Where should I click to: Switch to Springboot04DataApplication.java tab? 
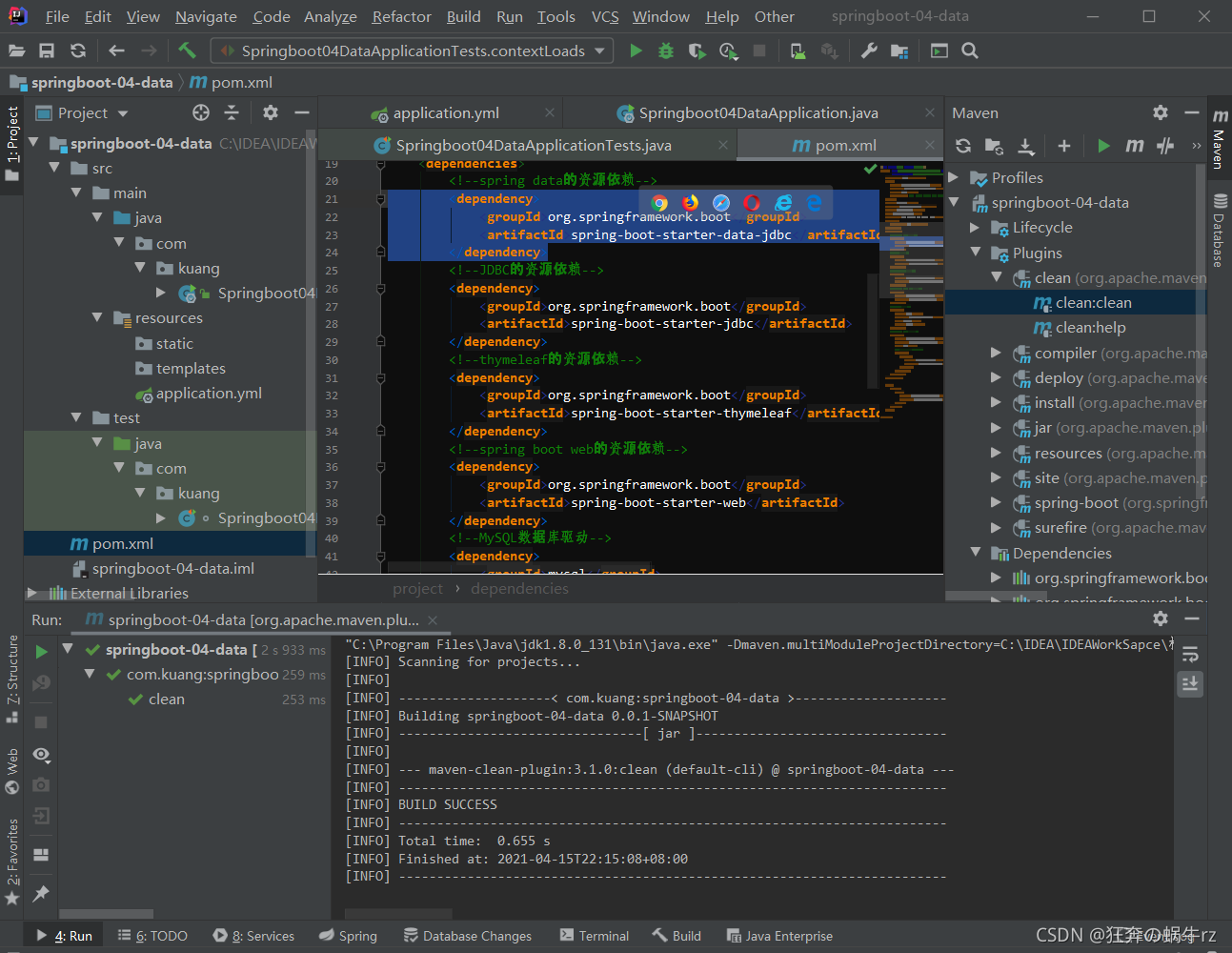pyautogui.click(x=757, y=113)
